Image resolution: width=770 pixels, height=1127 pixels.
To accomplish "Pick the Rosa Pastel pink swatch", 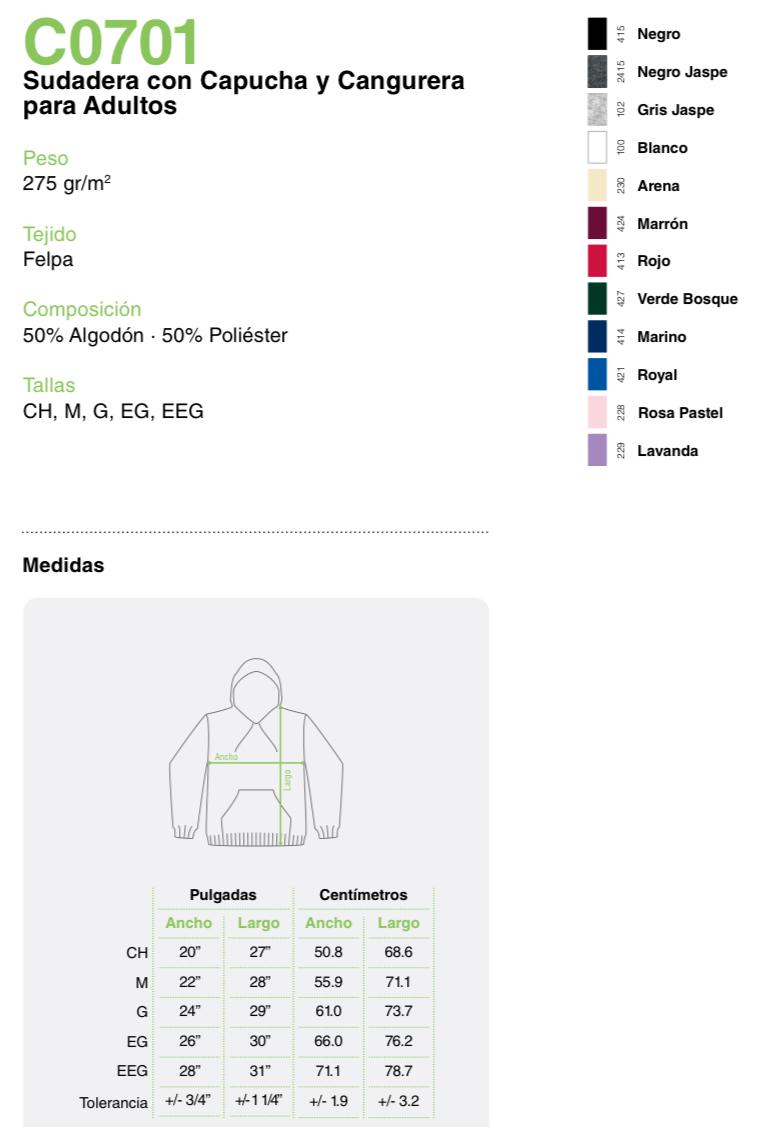I will point(597,413).
